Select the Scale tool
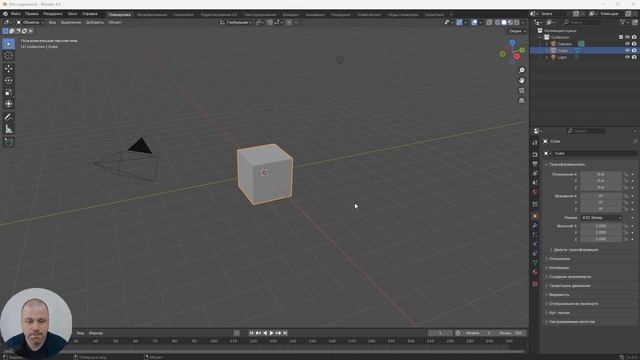This screenshot has height=360, width=640. (x=9, y=92)
